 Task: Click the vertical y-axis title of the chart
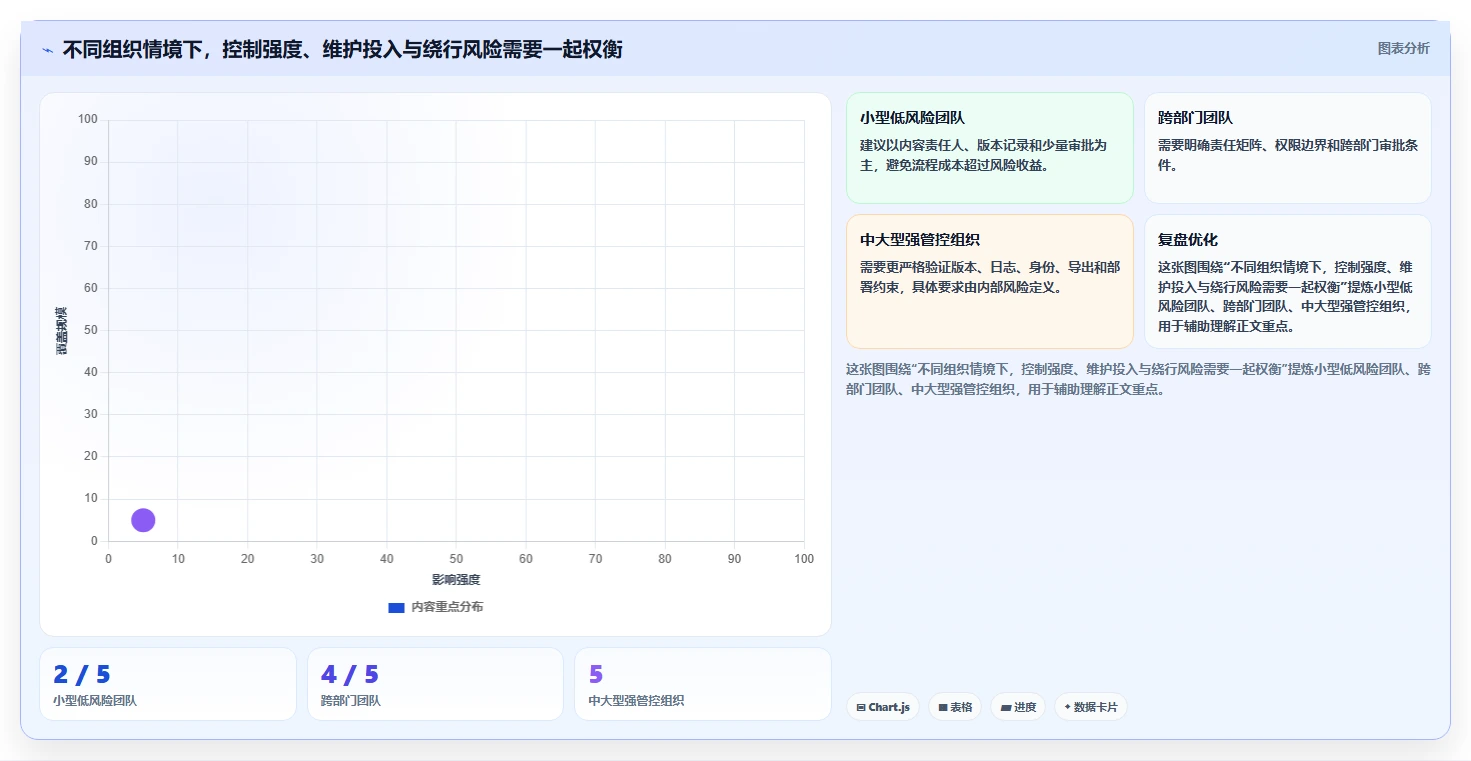click(x=61, y=330)
